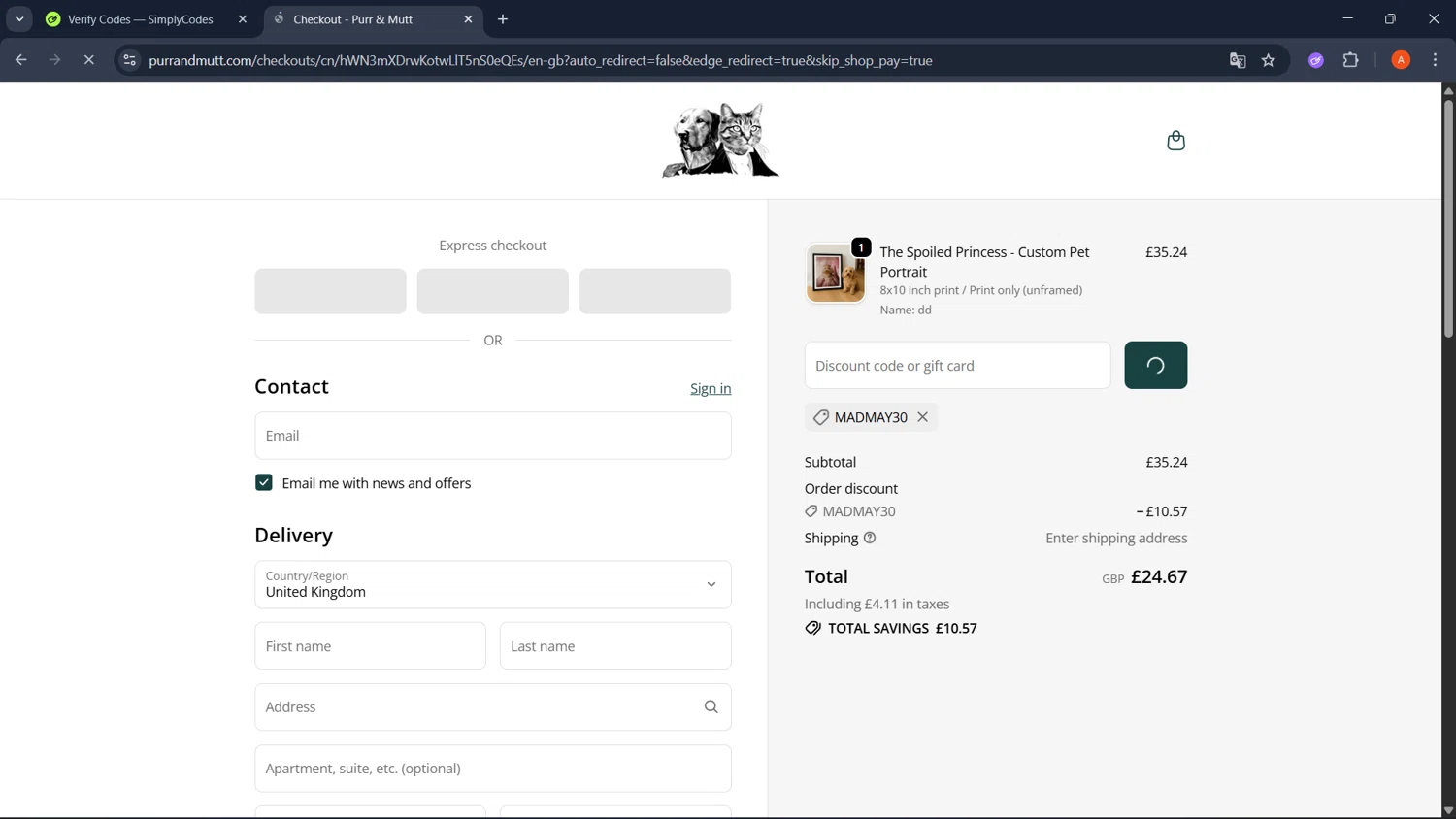Focus the Email input field

[493, 436]
